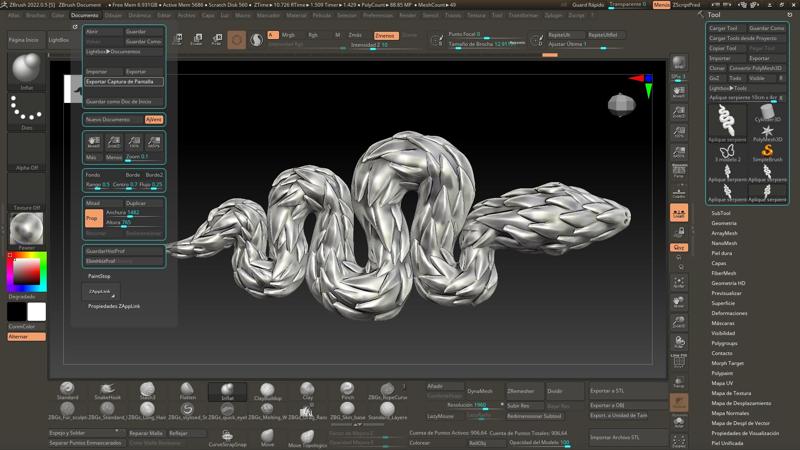Image resolution: width=800 pixels, height=450 pixels.
Task: Select the Move Topologico brush
Action: [x=307, y=438]
